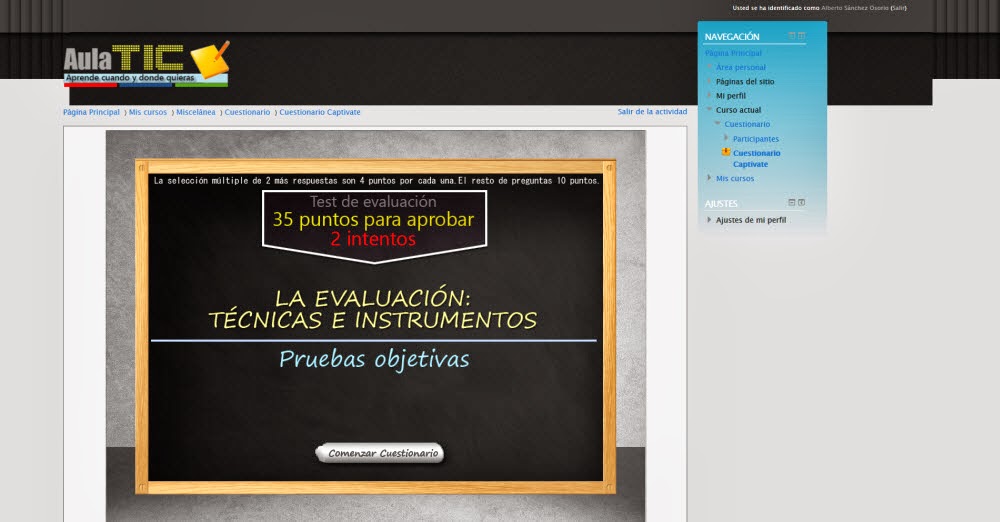Expand the Mis cursos navigation node
Image resolution: width=1000 pixels, height=522 pixels.
pyautogui.click(x=709, y=178)
